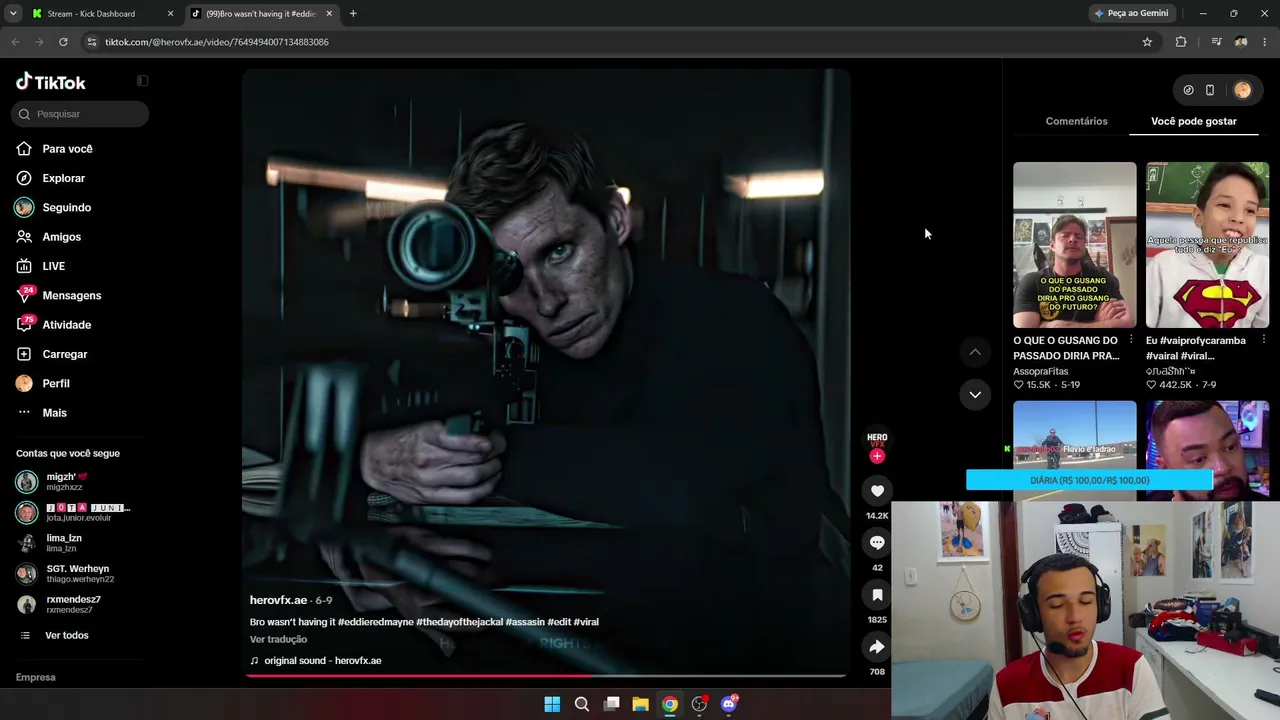Like the video with the heart icon

[x=877, y=491]
